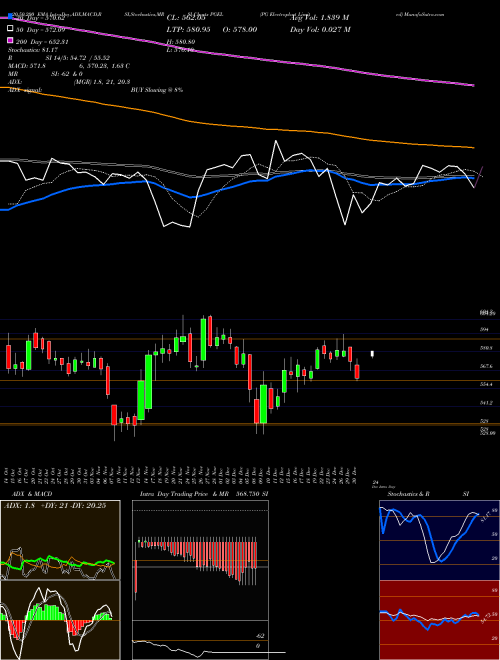Viewport: 500px width, 660px height.
Task: Click the 'H: 580.80' high price value
Action: [x=181, y=42]
